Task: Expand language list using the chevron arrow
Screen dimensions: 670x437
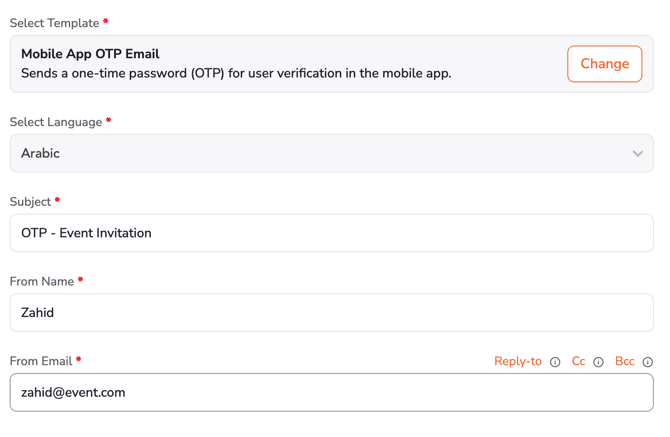Action: (x=637, y=154)
